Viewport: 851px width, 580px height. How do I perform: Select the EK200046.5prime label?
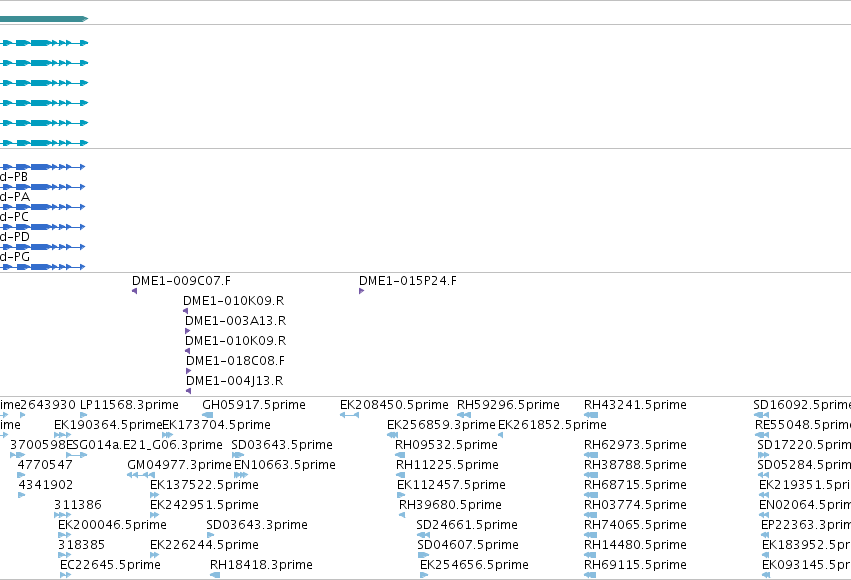tap(112, 525)
